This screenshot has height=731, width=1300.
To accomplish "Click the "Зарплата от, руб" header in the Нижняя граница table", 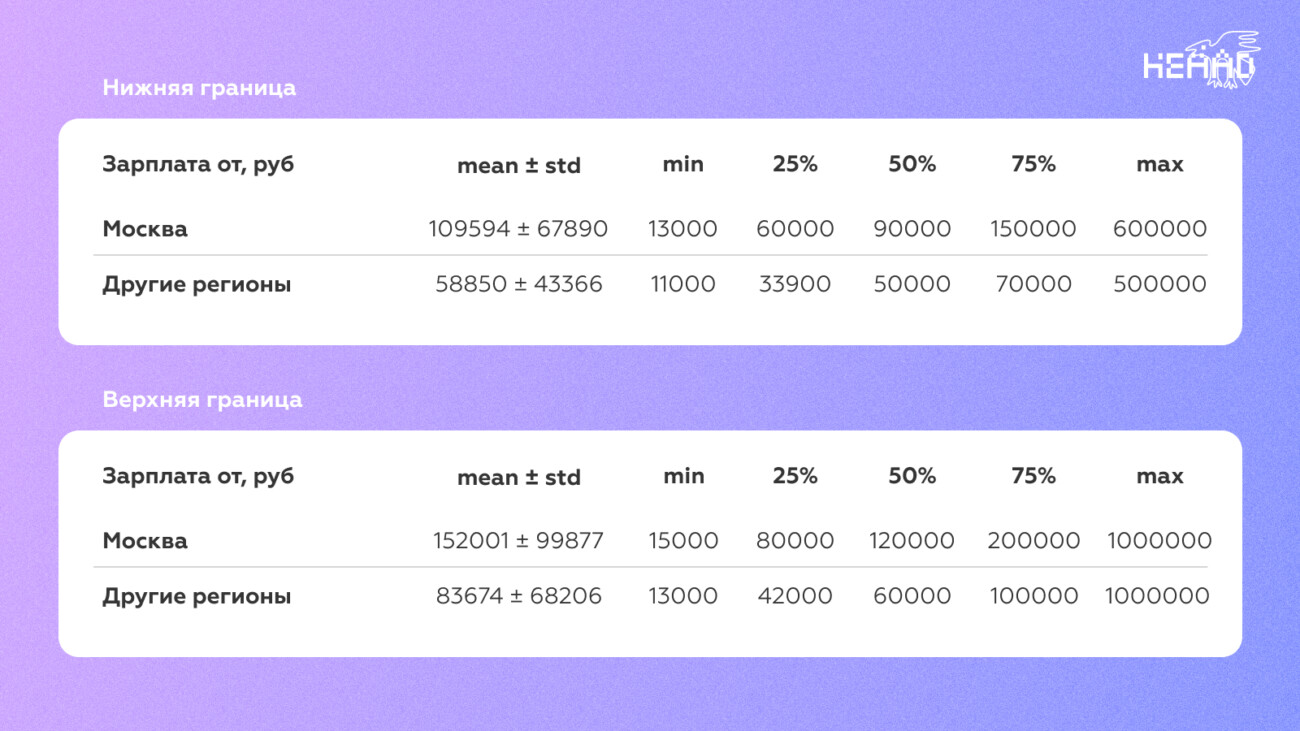I will point(198,165).
